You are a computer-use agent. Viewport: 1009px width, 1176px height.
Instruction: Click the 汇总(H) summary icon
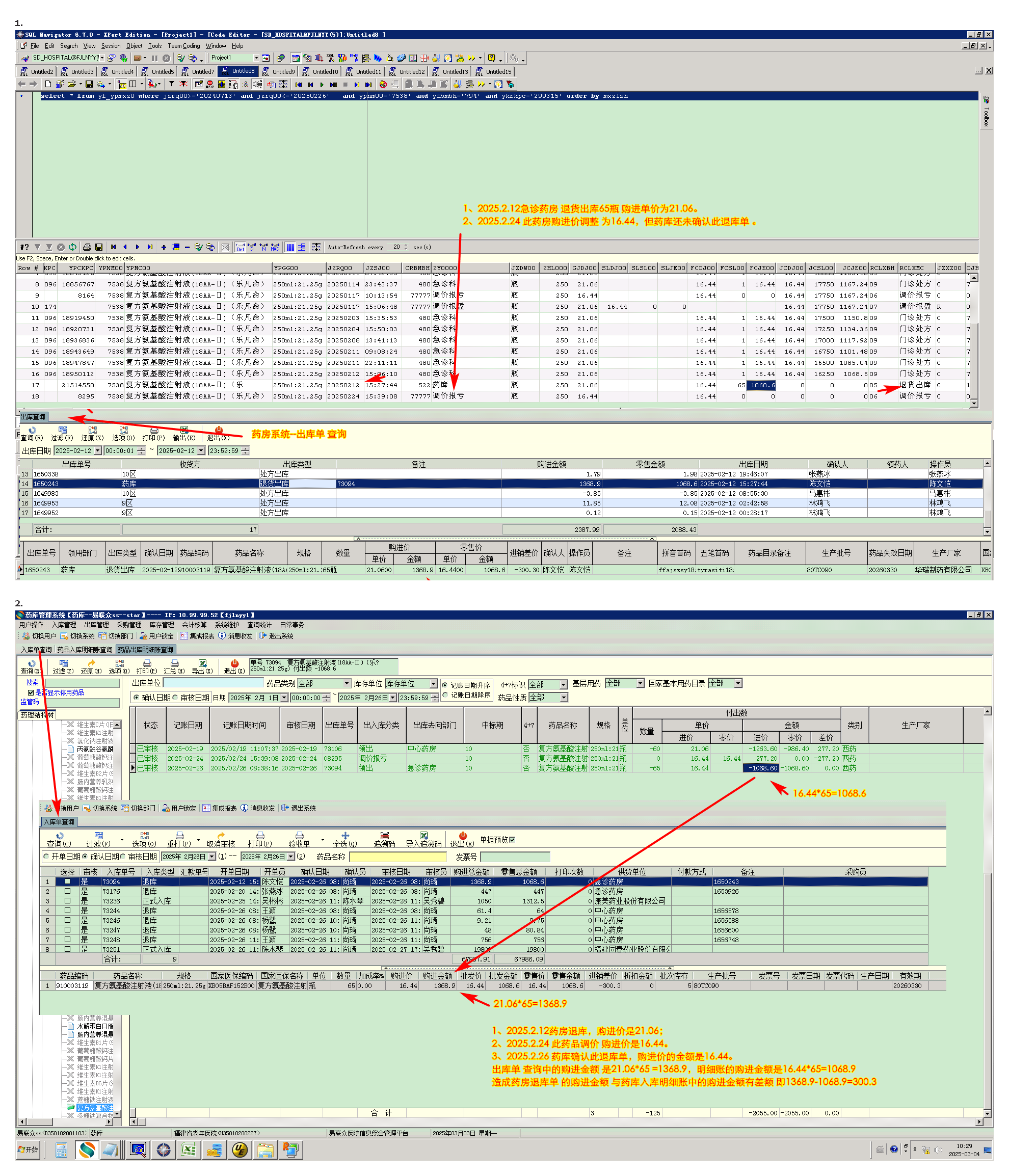[x=174, y=663]
